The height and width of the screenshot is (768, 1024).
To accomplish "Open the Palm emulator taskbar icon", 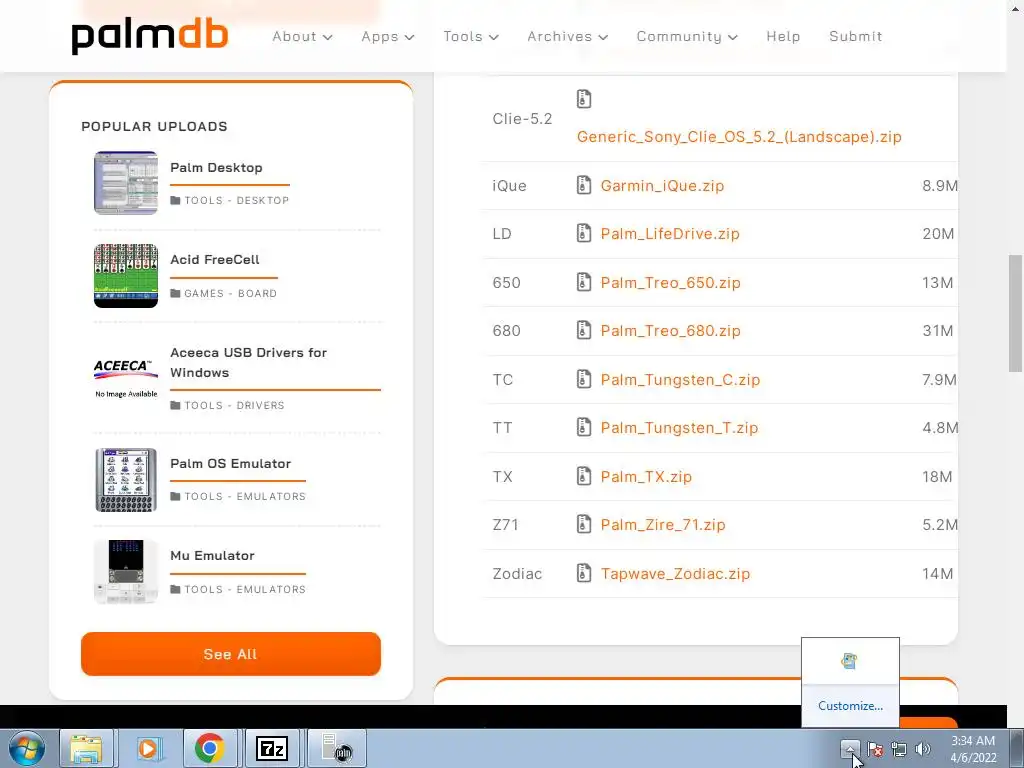I will [336, 748].
